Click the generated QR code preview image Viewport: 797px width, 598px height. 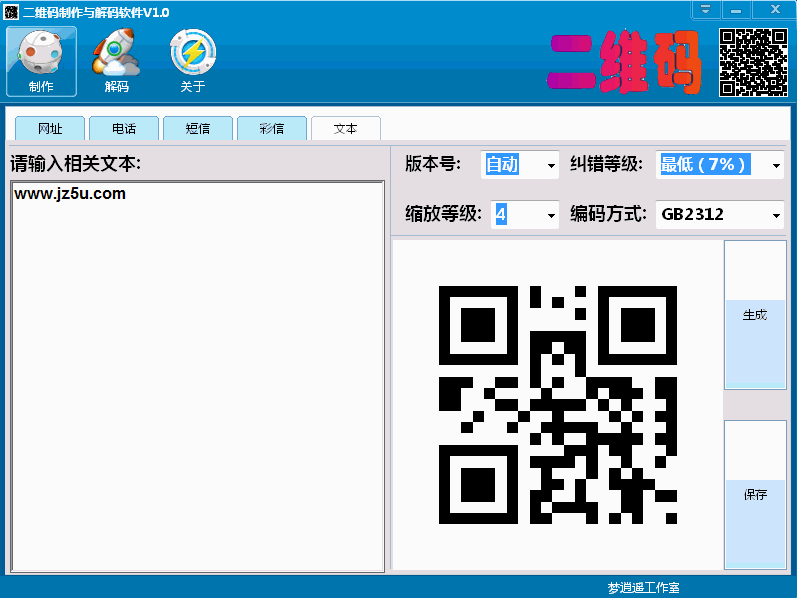[558, 405]
